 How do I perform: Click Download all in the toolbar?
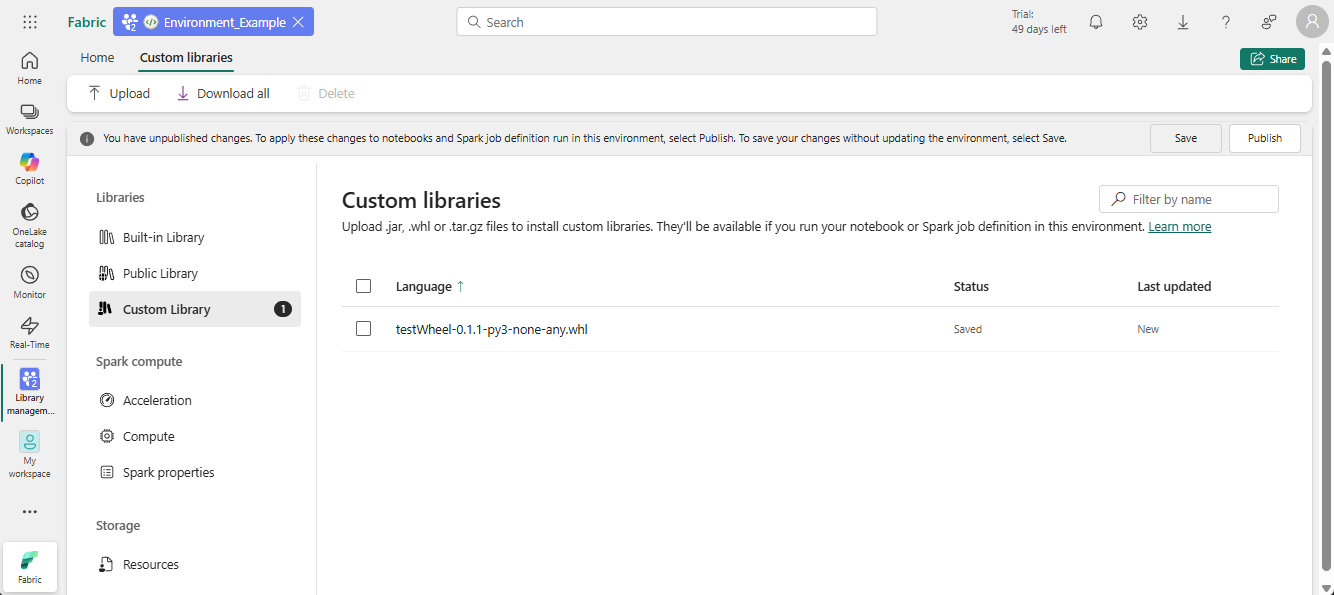coord(223,93)
